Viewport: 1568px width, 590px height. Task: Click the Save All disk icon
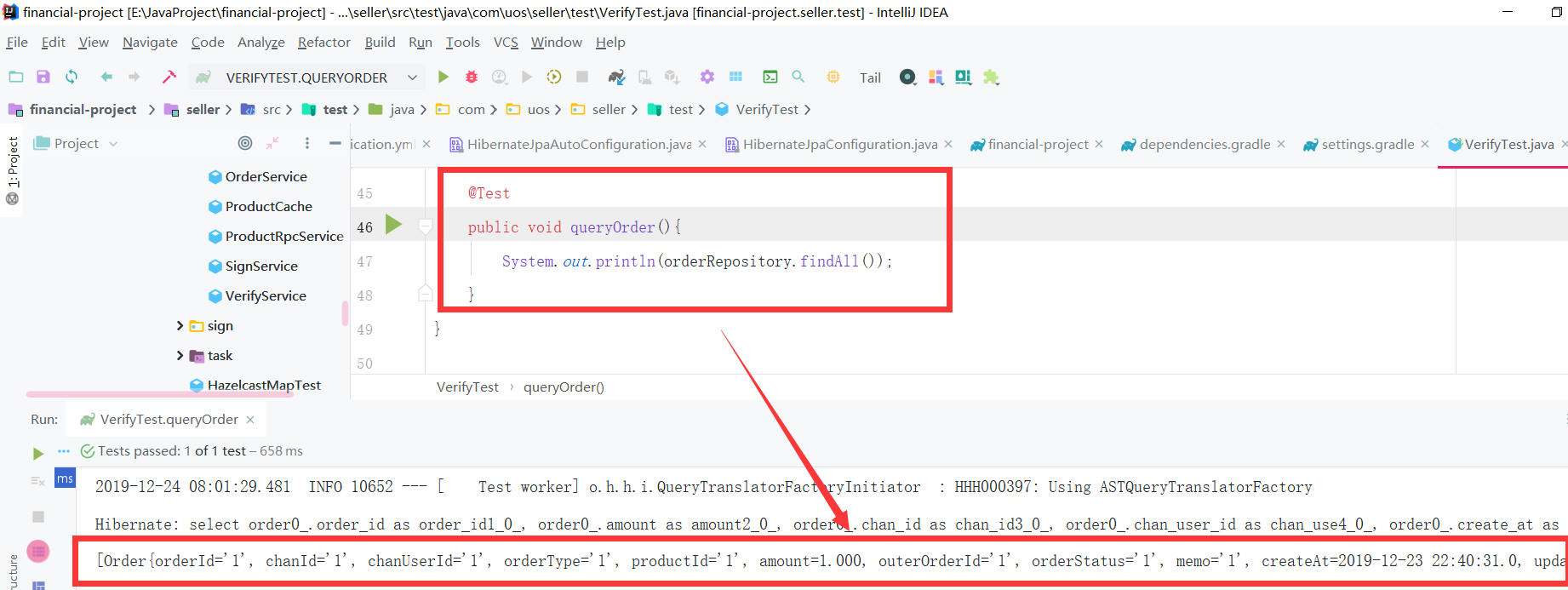coord(43,77)
